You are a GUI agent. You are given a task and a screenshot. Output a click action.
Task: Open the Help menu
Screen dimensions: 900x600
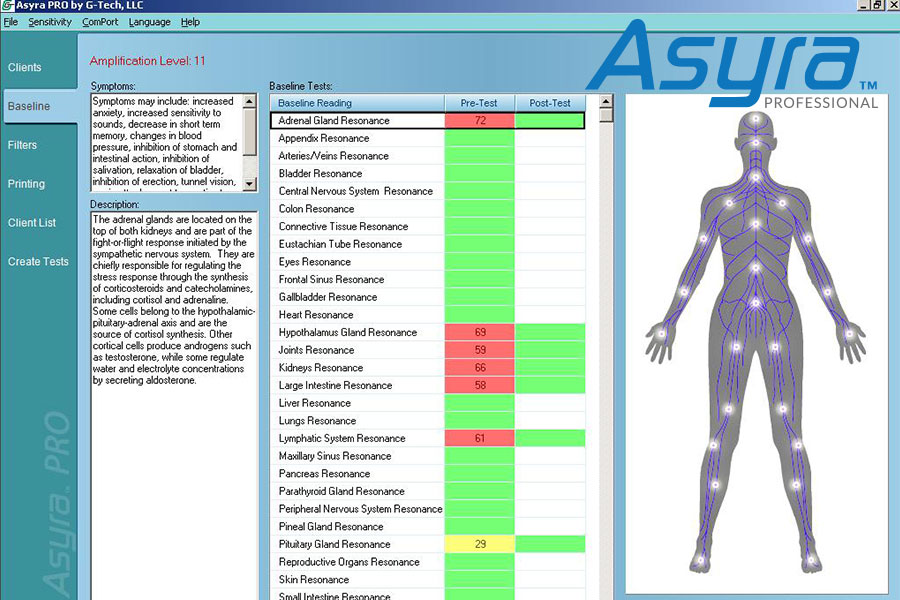[x=190, y=22]
